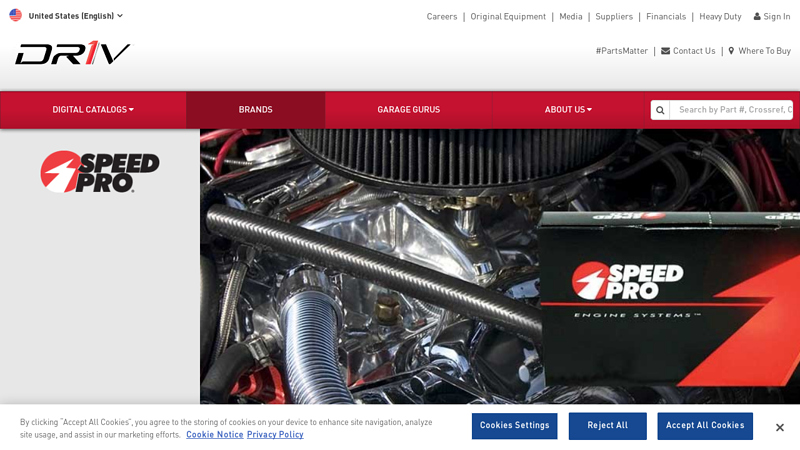Click the DRiV logo

coord(72,53)
